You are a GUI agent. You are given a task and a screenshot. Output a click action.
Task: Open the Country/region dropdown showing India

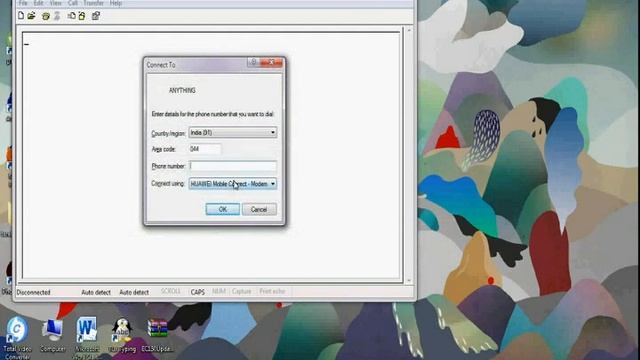click(x=233, y=133)
